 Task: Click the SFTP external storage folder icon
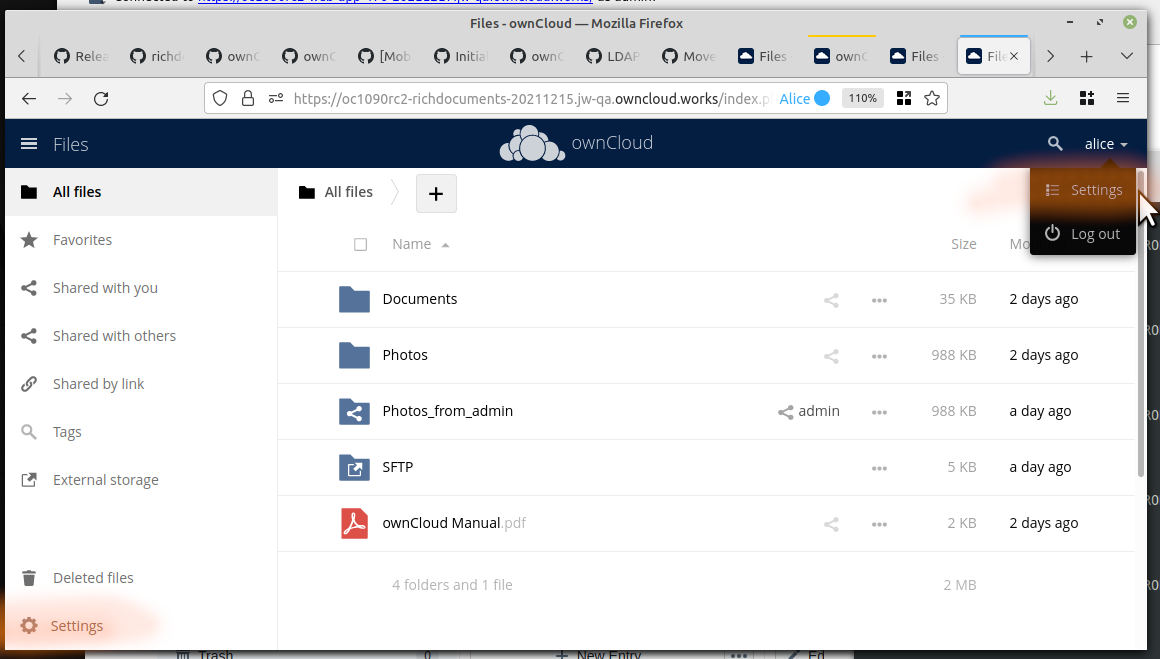(x=354, y=467)
